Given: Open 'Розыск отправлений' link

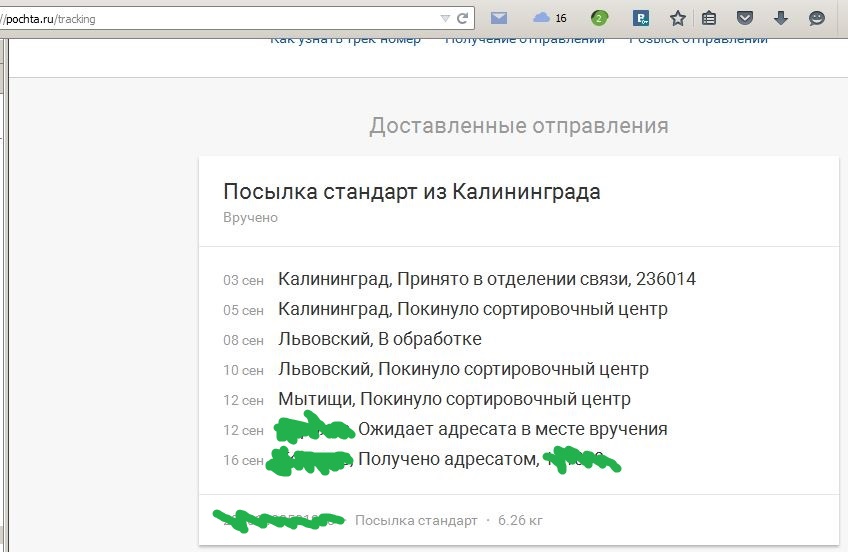Looking at the screenshot, I should [x=698, y=40].
